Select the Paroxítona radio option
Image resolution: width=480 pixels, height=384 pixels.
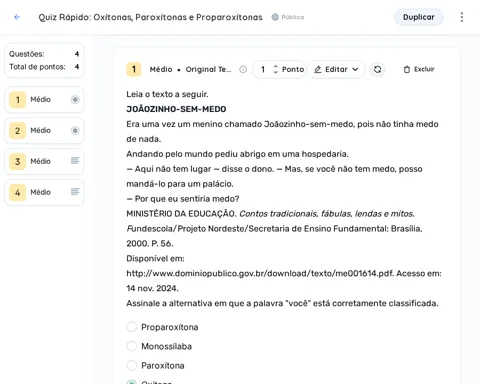[x=132, y=366]
